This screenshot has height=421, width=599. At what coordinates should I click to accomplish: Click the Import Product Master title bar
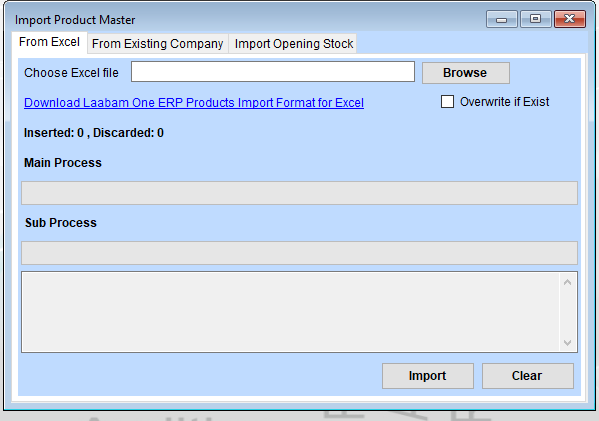pyautogui.click(x=244, y=19)
